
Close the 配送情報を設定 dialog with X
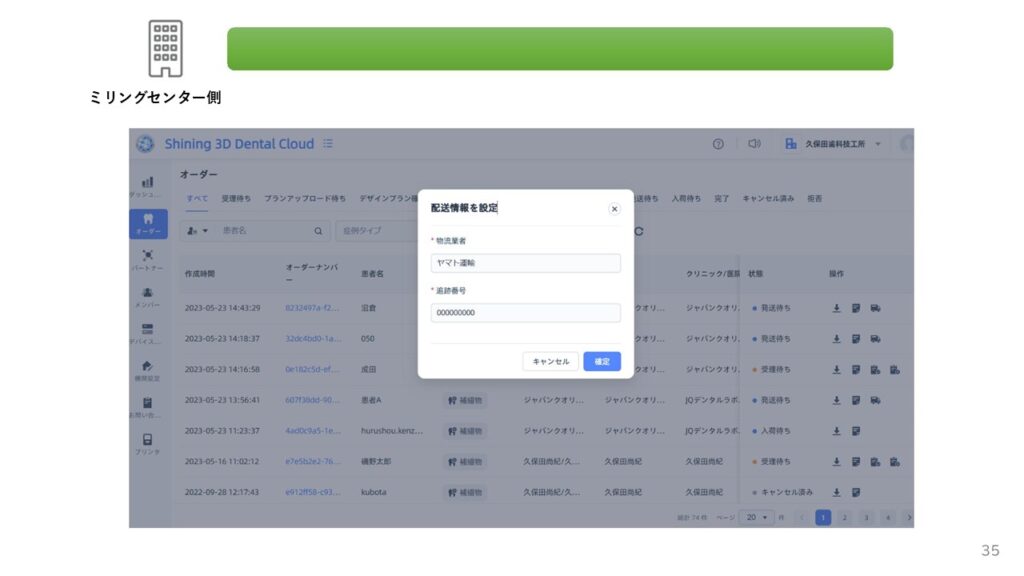[614, 209]
